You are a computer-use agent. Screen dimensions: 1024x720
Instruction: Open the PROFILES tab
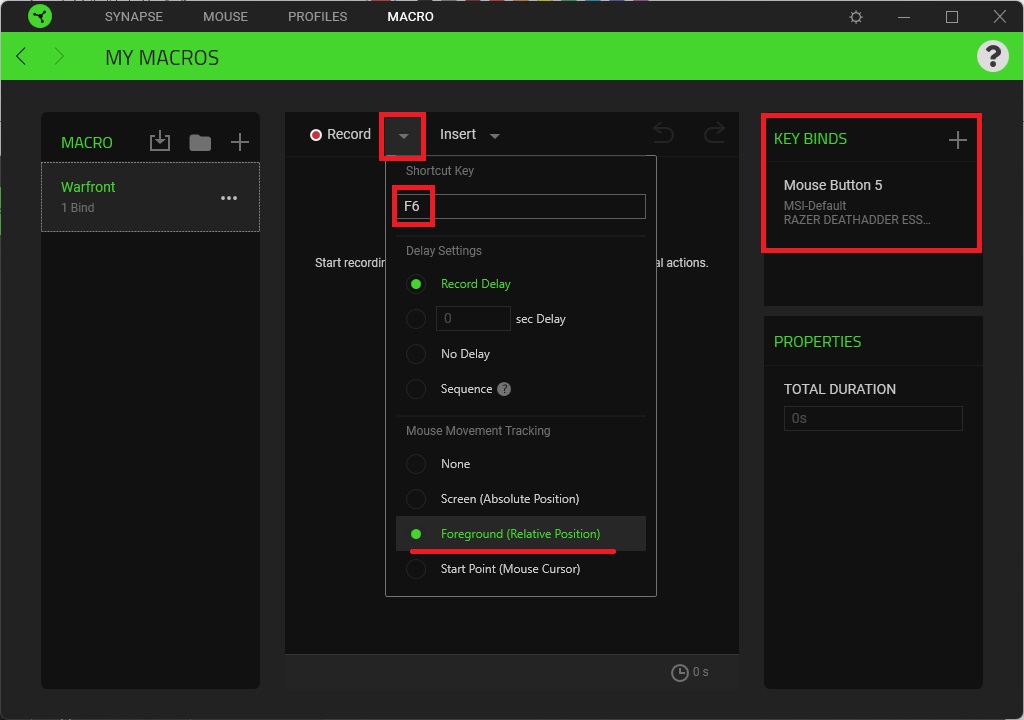coord(317,16)
